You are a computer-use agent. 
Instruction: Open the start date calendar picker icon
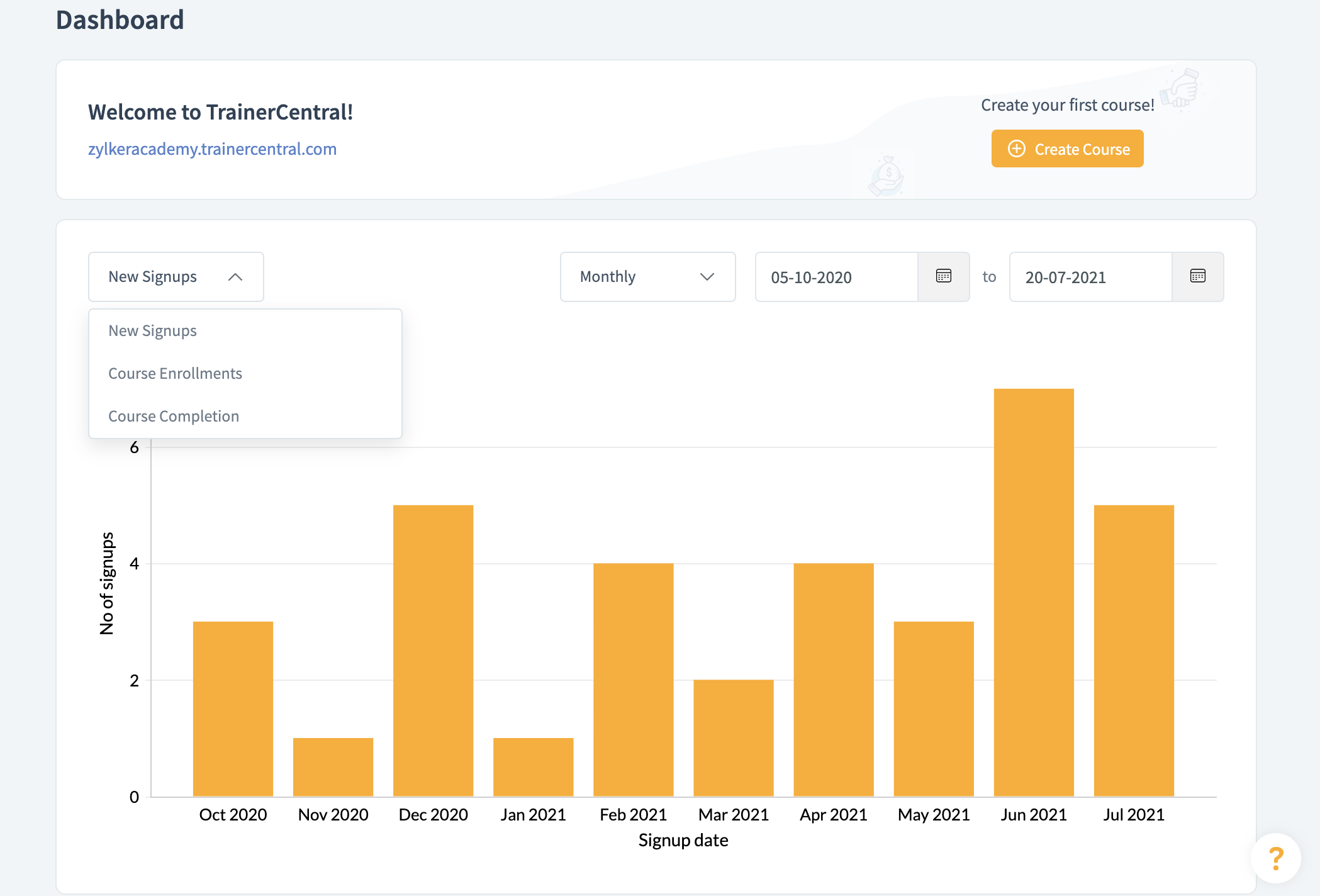click(943, 276)
